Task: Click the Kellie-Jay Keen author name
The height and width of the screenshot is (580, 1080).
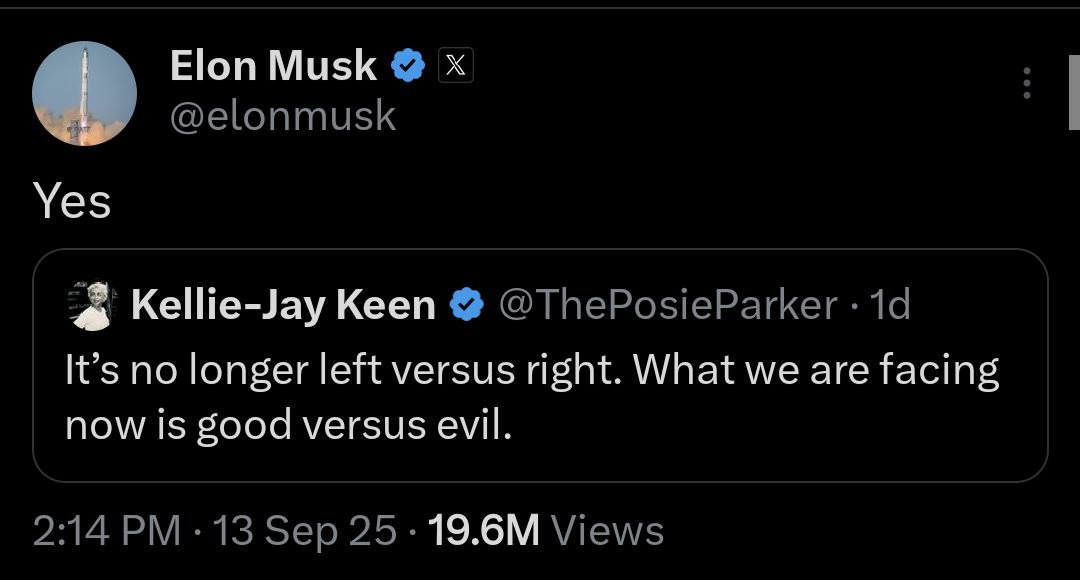Action: coord(283,305)
